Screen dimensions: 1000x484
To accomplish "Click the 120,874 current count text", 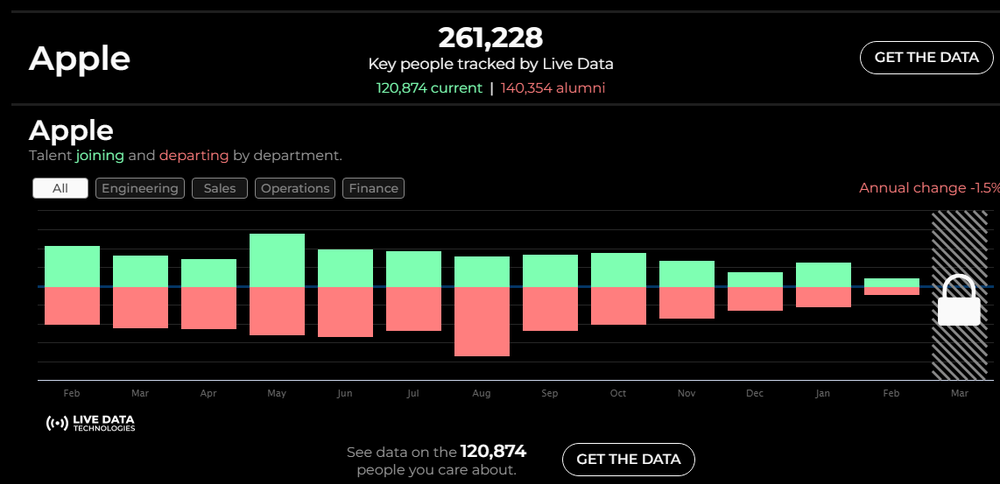I will tap(429, 88).
